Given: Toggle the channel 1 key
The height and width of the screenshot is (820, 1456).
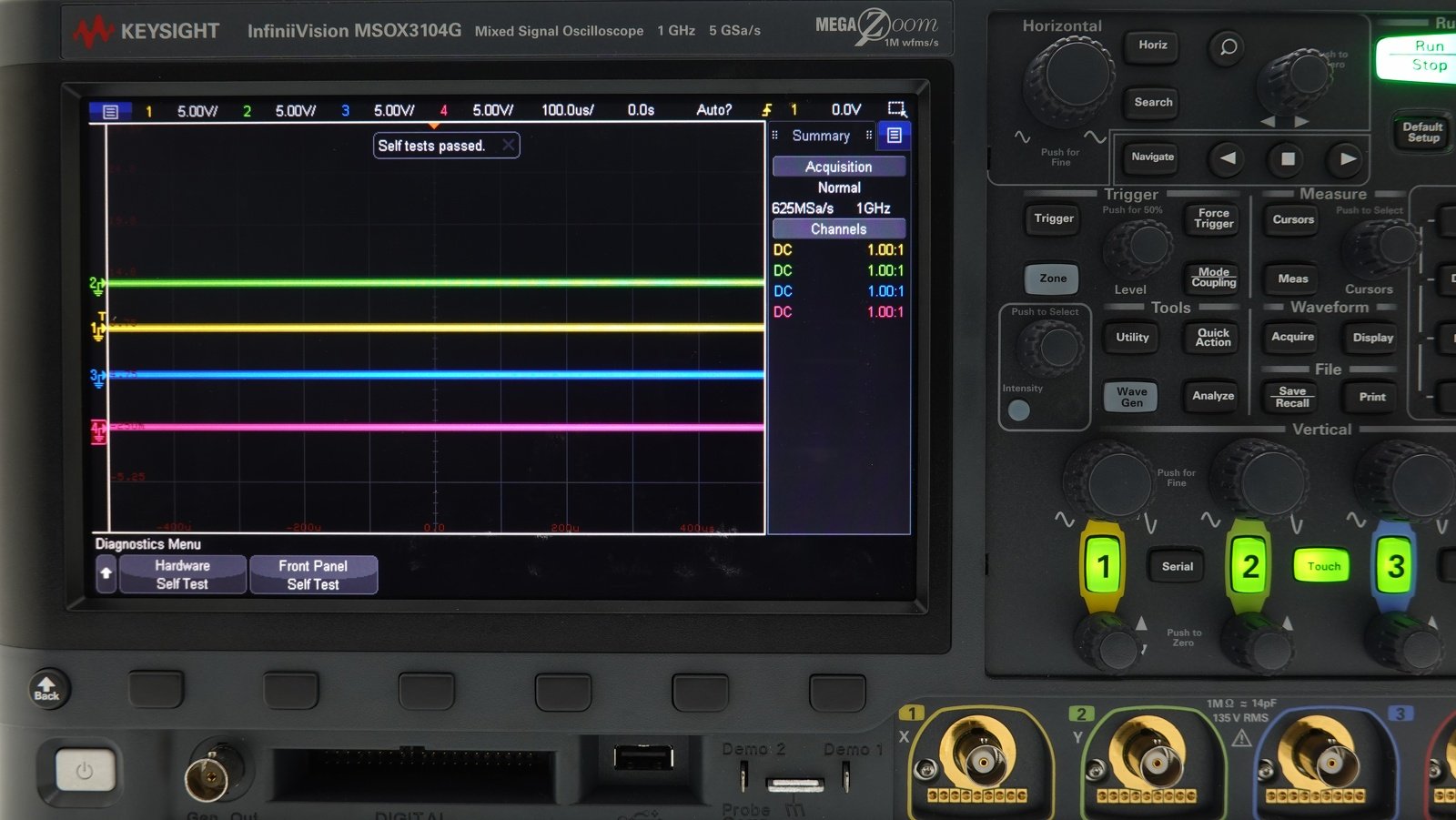Looking at the screenshot, I should tap(1103, 566).
